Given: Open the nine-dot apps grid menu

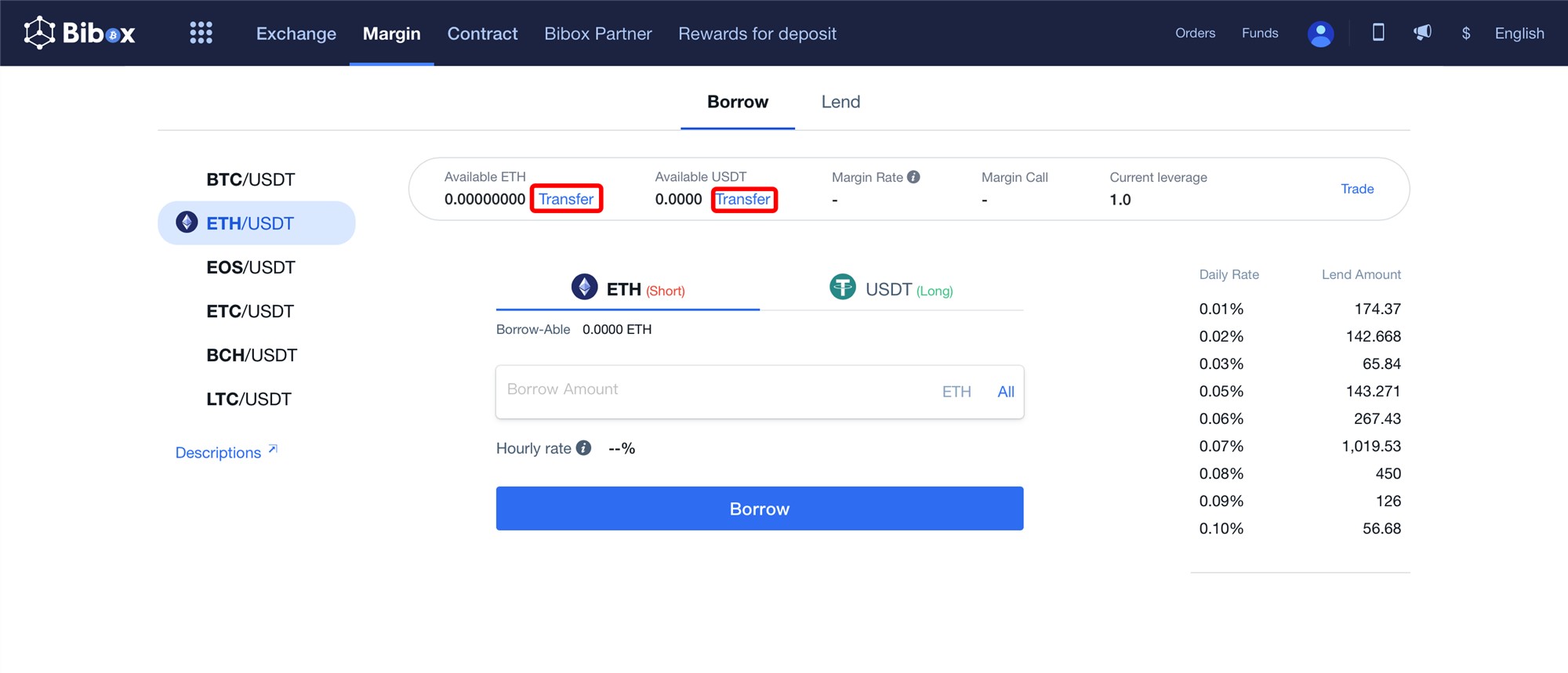Looking at the screenshot, I should 201,33.
